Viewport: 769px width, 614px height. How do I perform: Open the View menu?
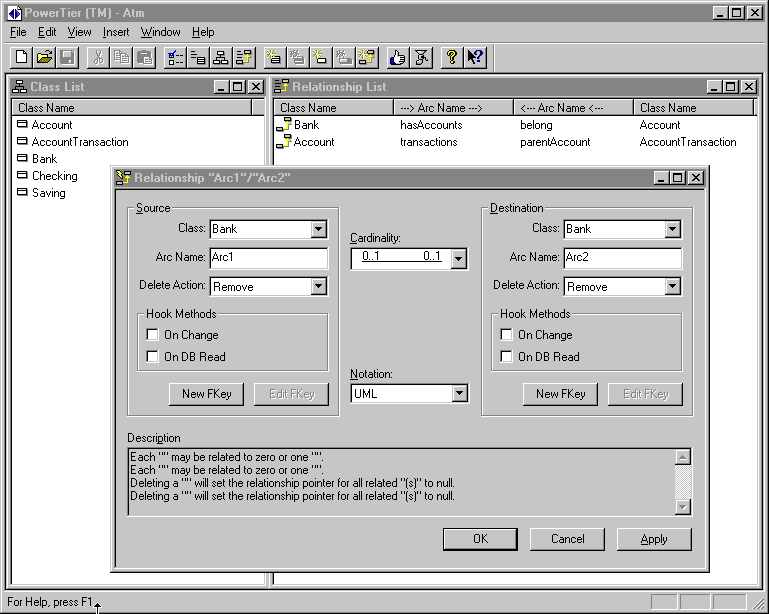pyautogui.click(x=79, y=32)
